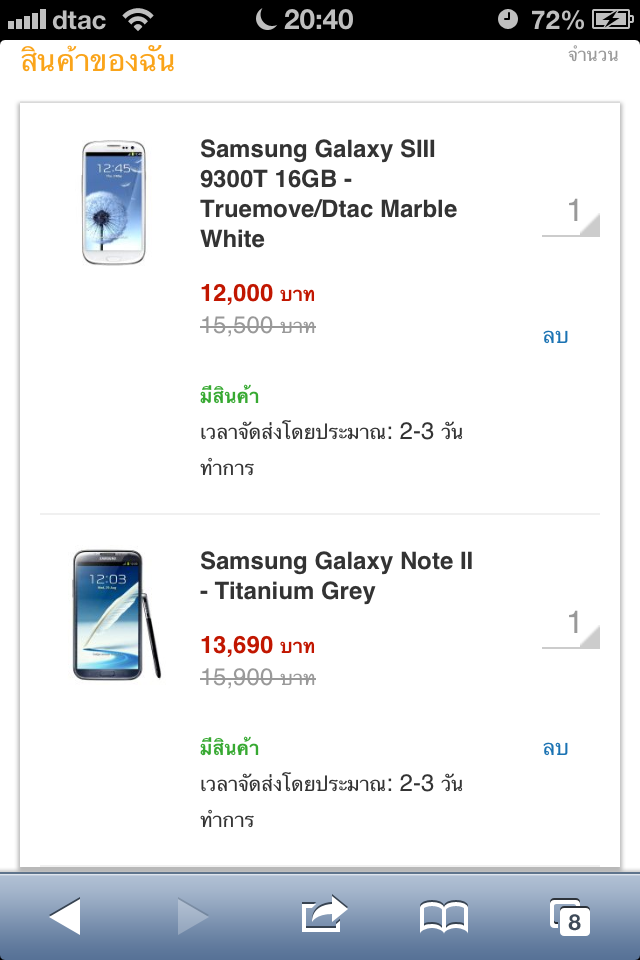640x960 pixels.
Task: Open quantity dropdown for Galaxy SIII
Action: coord(571,214)
